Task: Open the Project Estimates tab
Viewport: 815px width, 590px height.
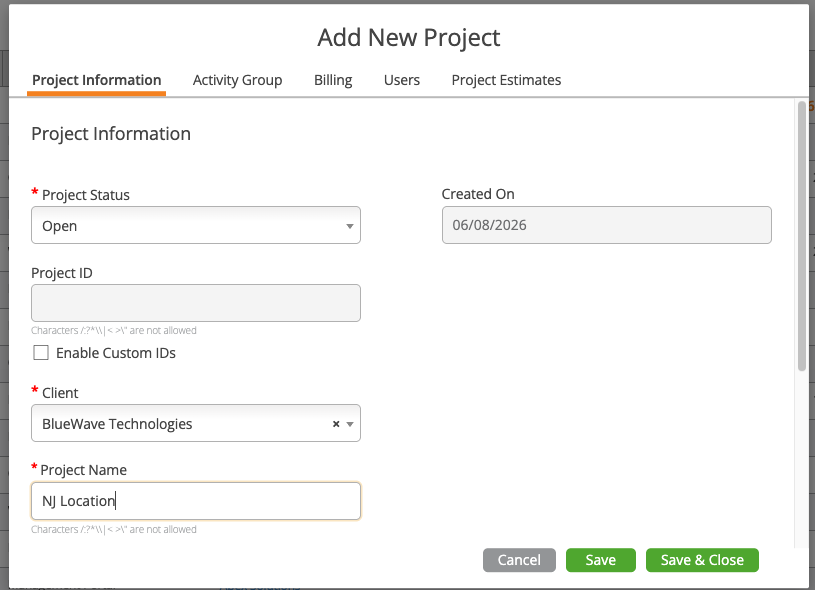Action: point(506,80)
